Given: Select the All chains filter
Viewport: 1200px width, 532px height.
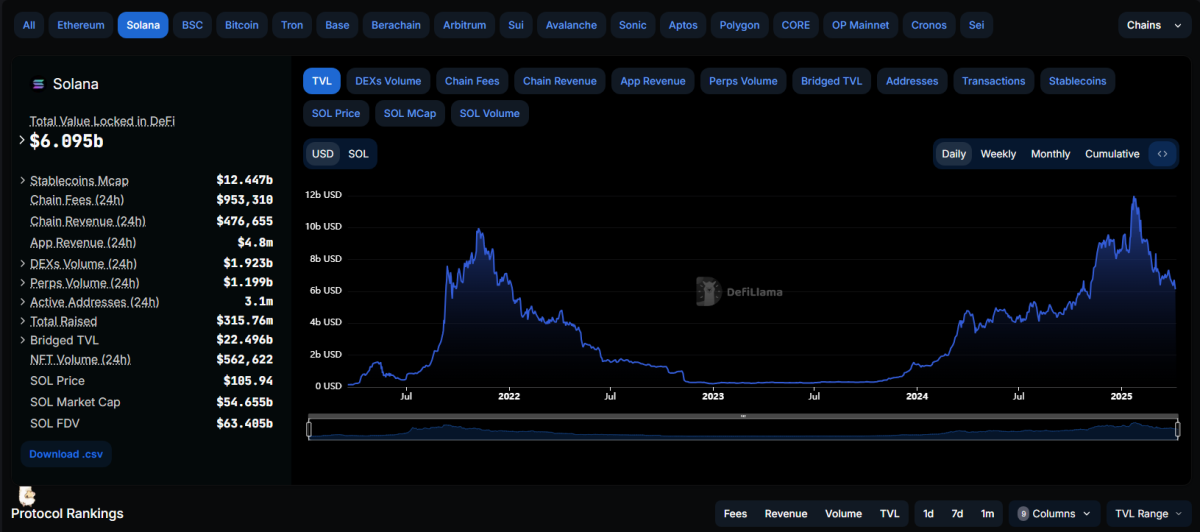Looking at the screenshot, I should pos(29,25).
